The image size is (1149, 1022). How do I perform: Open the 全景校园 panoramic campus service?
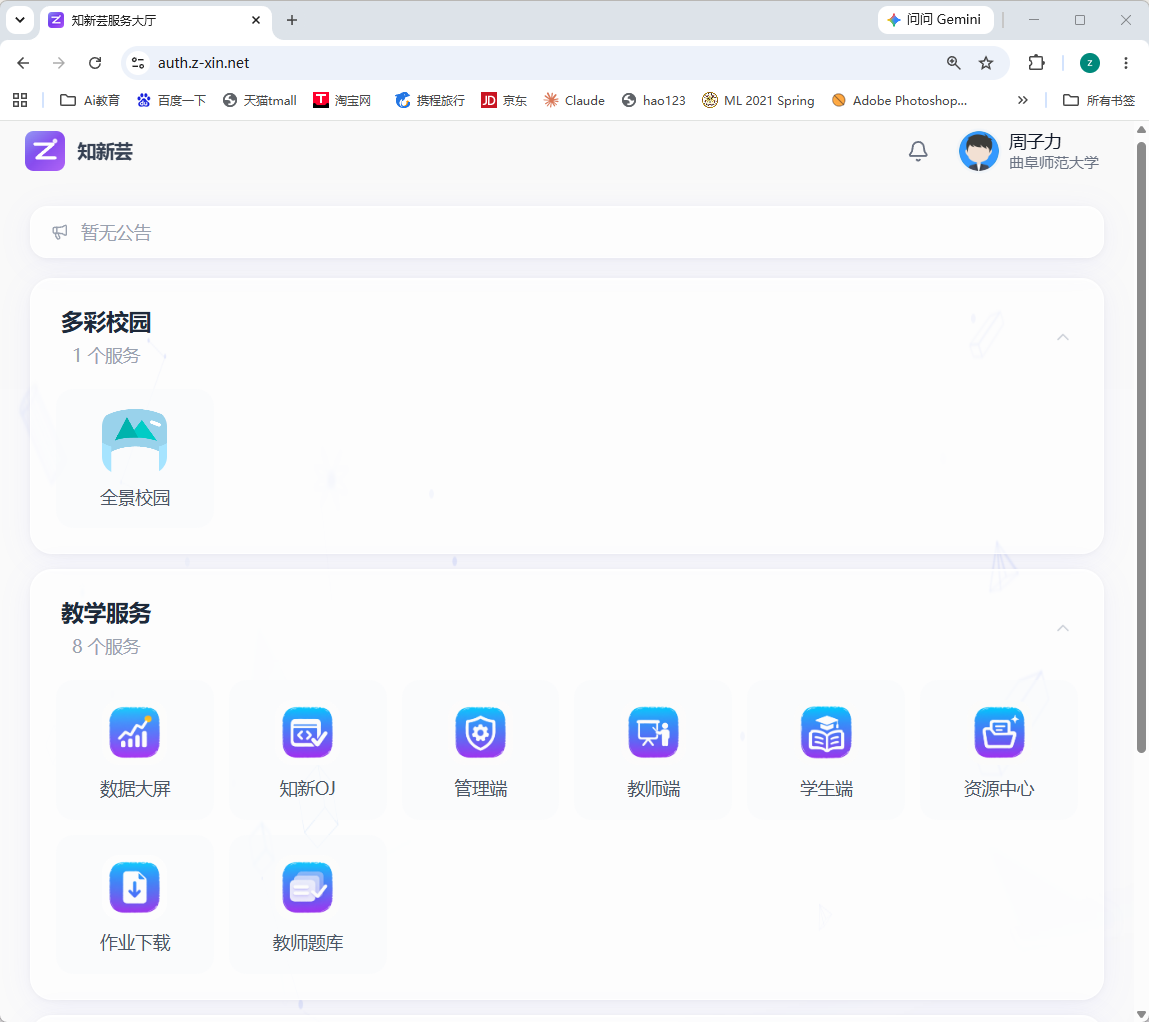[135, 458]
